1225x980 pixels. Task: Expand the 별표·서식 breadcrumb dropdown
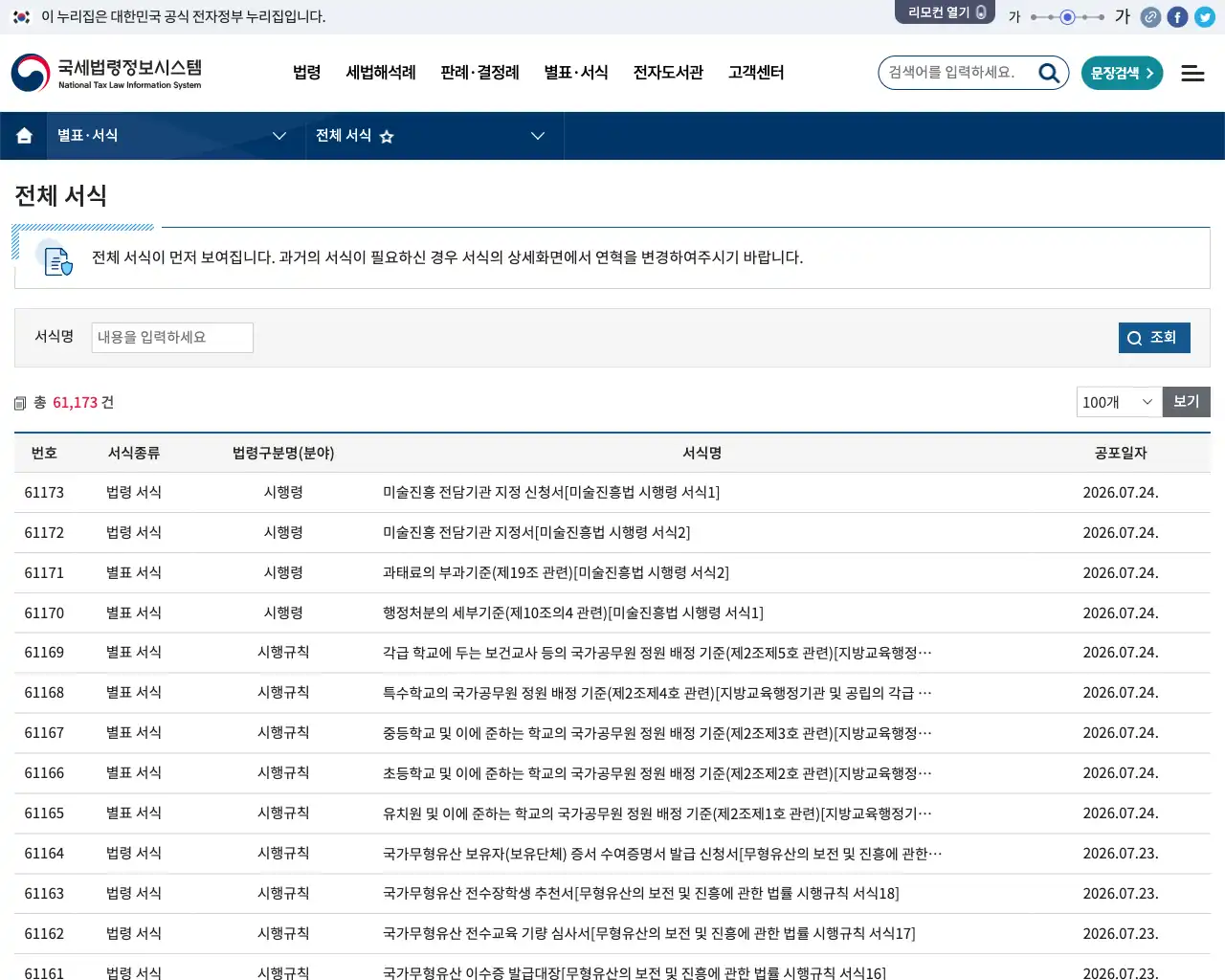(x=279, y=136)
